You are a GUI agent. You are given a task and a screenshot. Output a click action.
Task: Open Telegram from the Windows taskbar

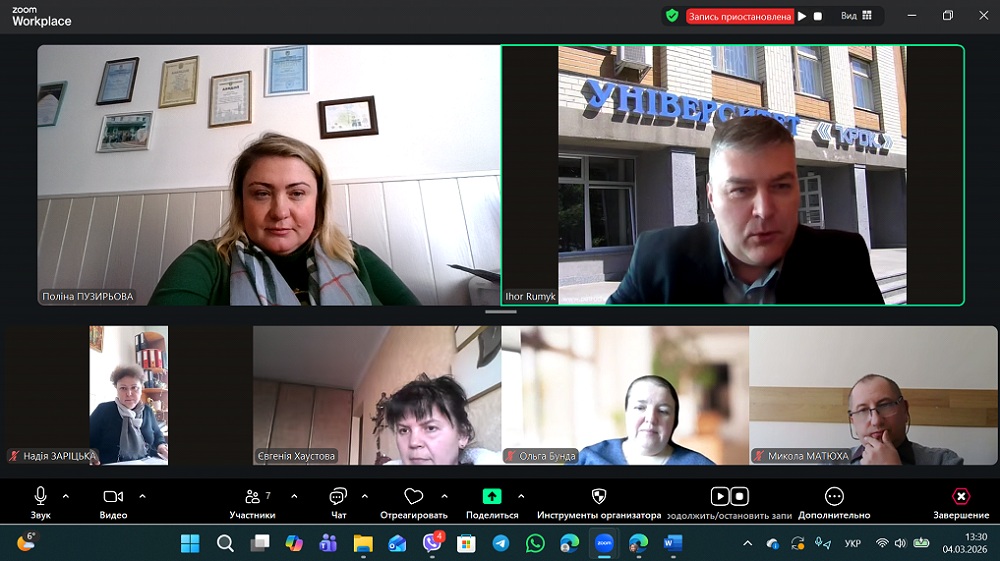tap(500, 543)
